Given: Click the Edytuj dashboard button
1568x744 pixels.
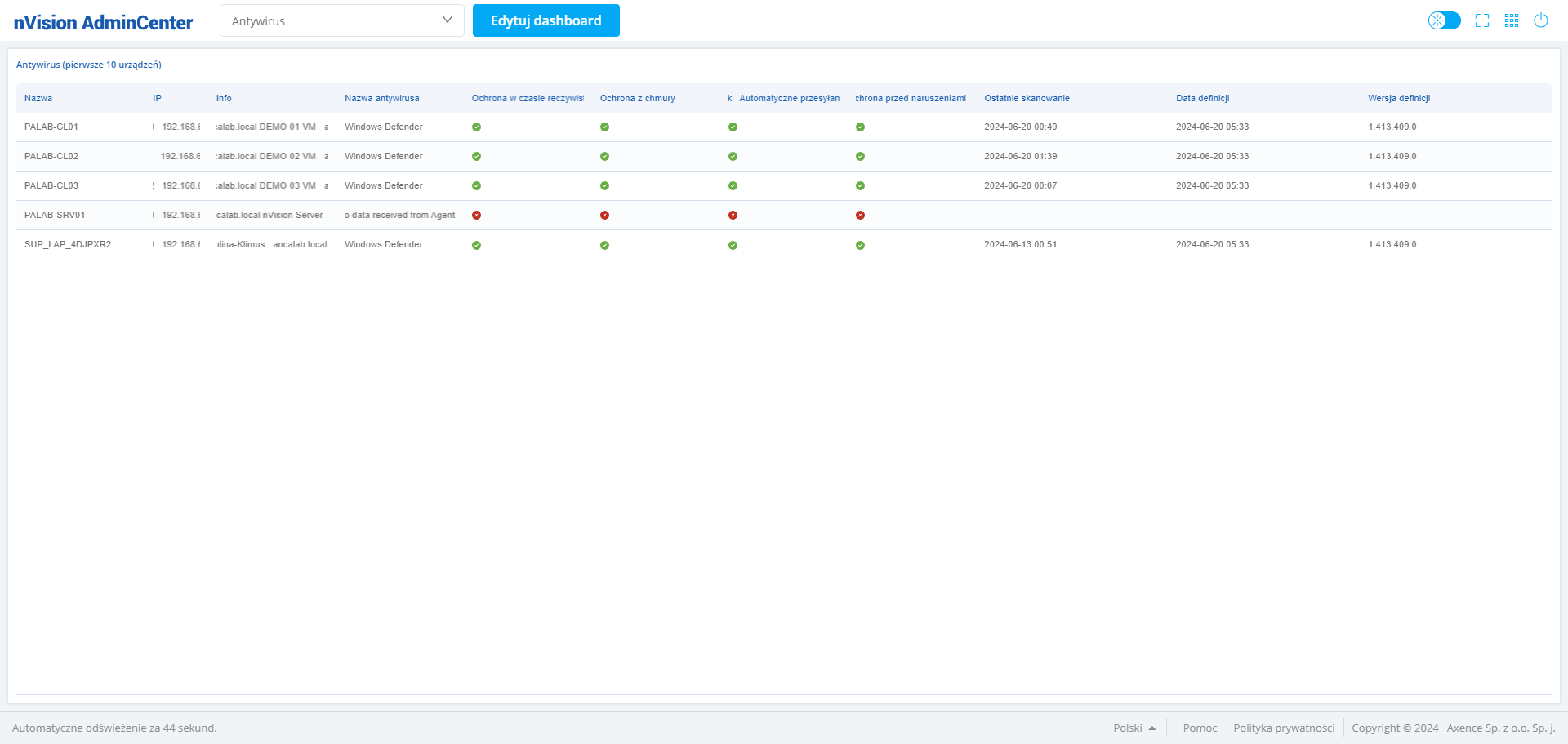Looking at the screenshot, I should (546, 20).
